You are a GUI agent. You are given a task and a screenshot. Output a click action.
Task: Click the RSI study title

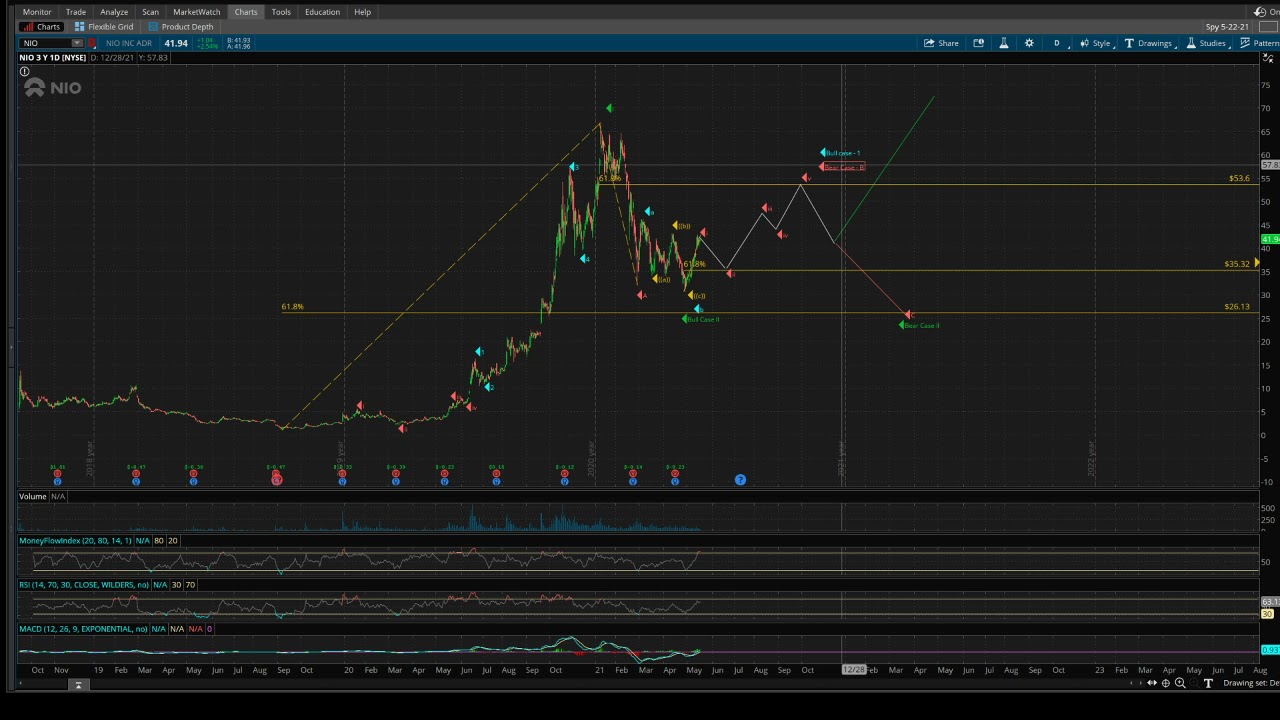(x=84, y=584)
